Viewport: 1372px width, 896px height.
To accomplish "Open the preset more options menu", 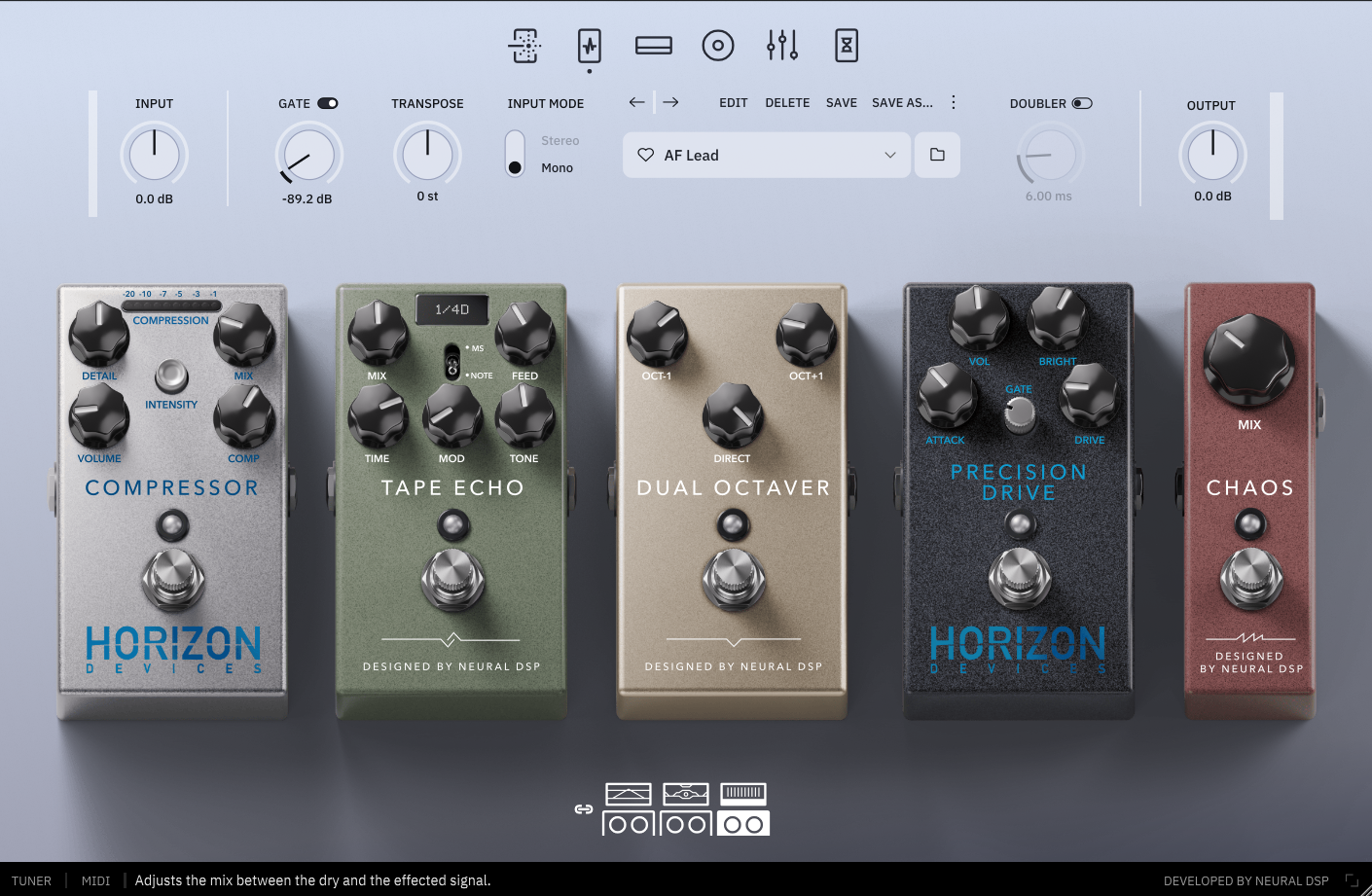I will click(x=954, y=102).
